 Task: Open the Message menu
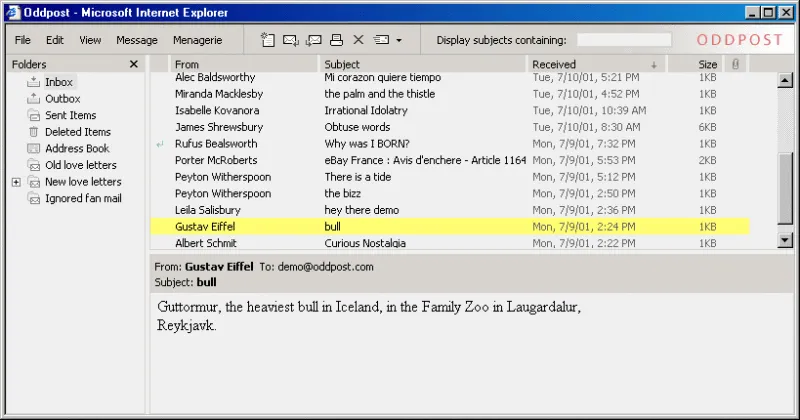pyautogui.click(x=137, y=40)
